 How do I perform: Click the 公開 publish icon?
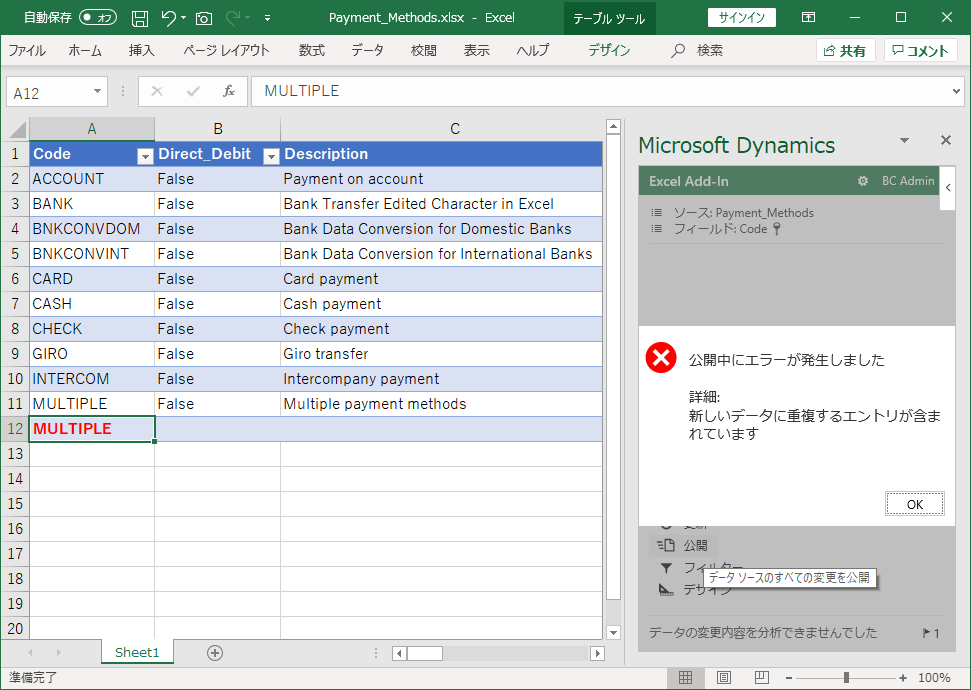point(666,545)
